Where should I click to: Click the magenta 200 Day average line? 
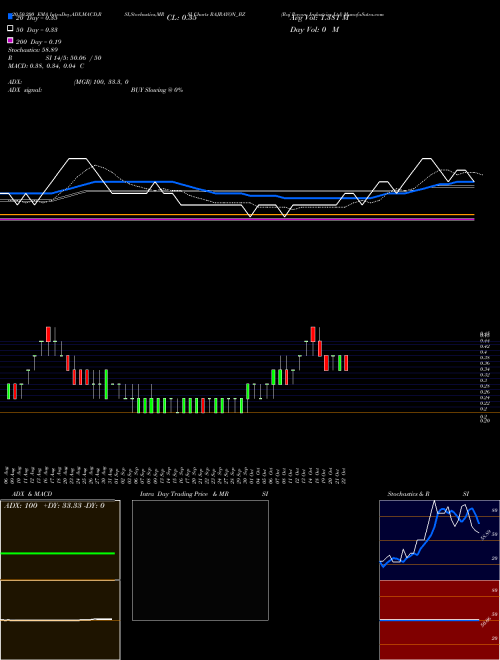pos(237,219)
